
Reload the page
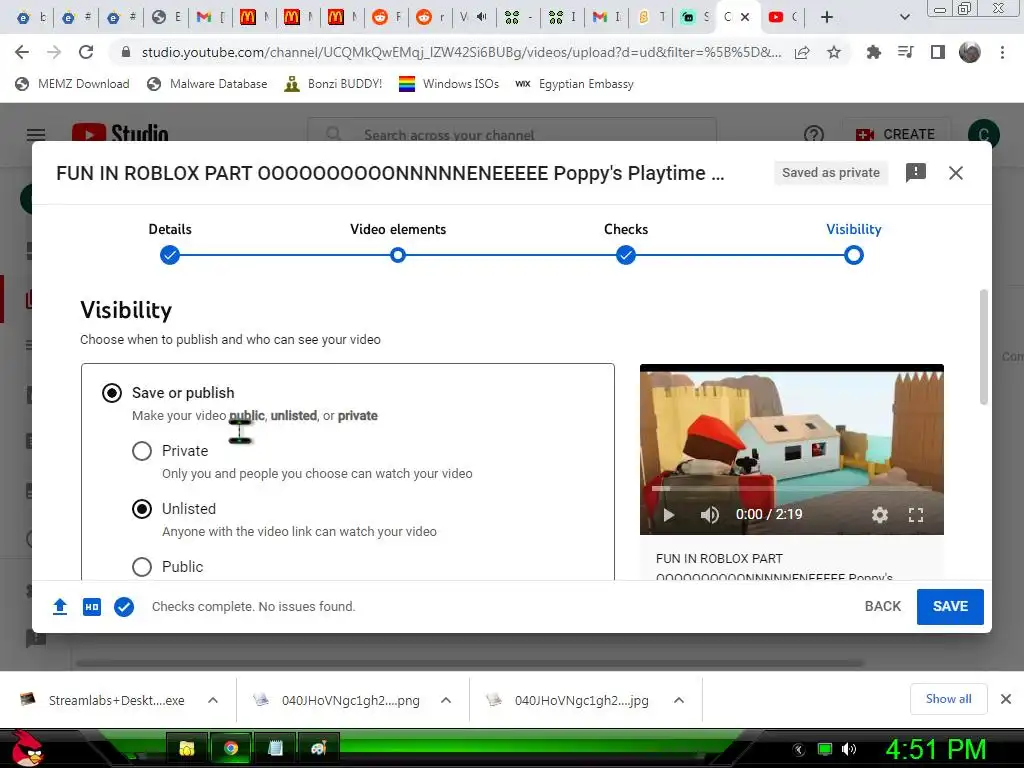(86, 52)
